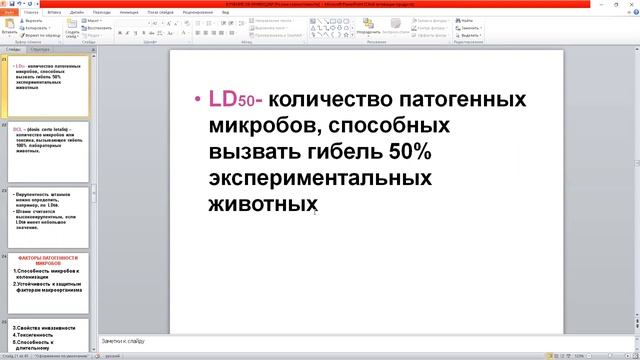Increase font size with the larger-A button

(x=169, y=24)
